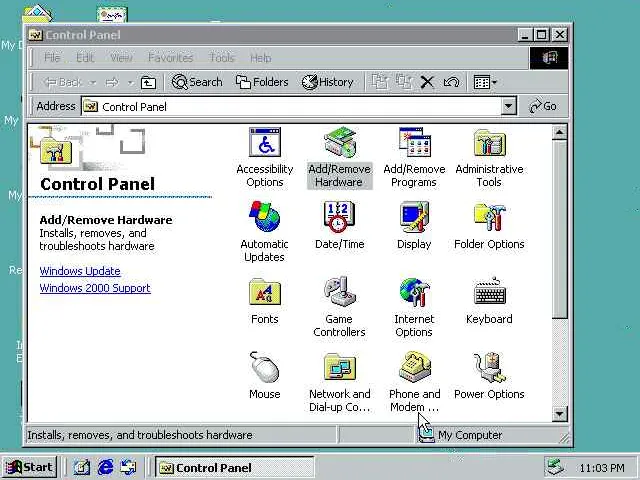Select the Automatic Updates icon
The width and height of the screenshot is (640, 480).
[x=264, y=232]
